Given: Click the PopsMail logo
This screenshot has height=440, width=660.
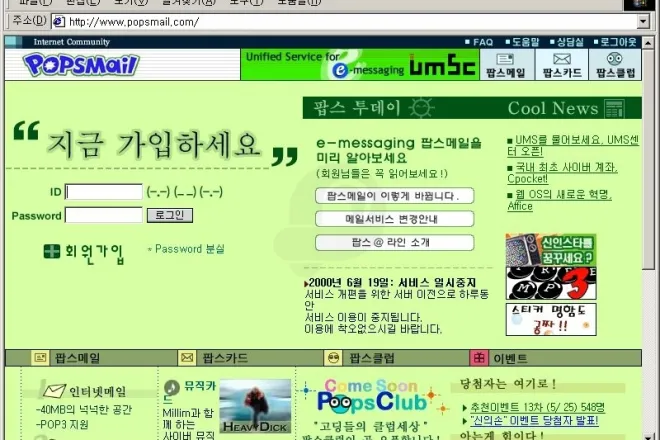Looking at the screenshot, I should (x=81, y=65).
